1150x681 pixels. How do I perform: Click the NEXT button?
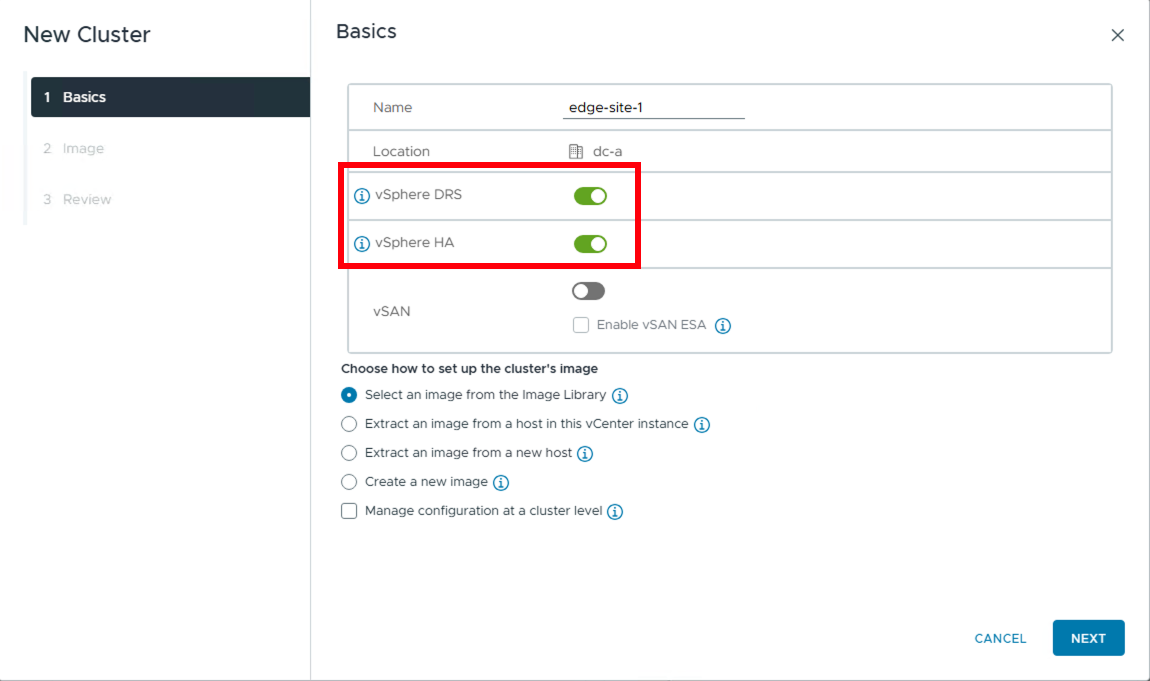pos(1088,637)
